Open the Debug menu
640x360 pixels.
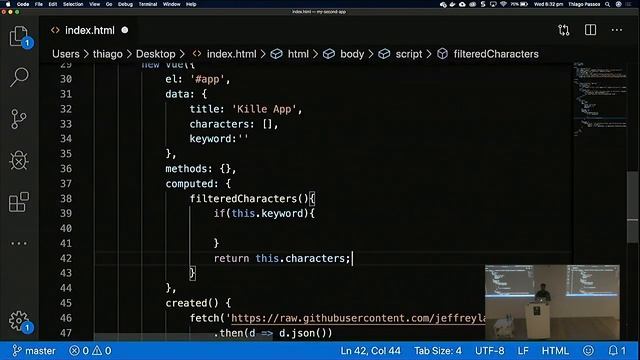pos(125,4)
